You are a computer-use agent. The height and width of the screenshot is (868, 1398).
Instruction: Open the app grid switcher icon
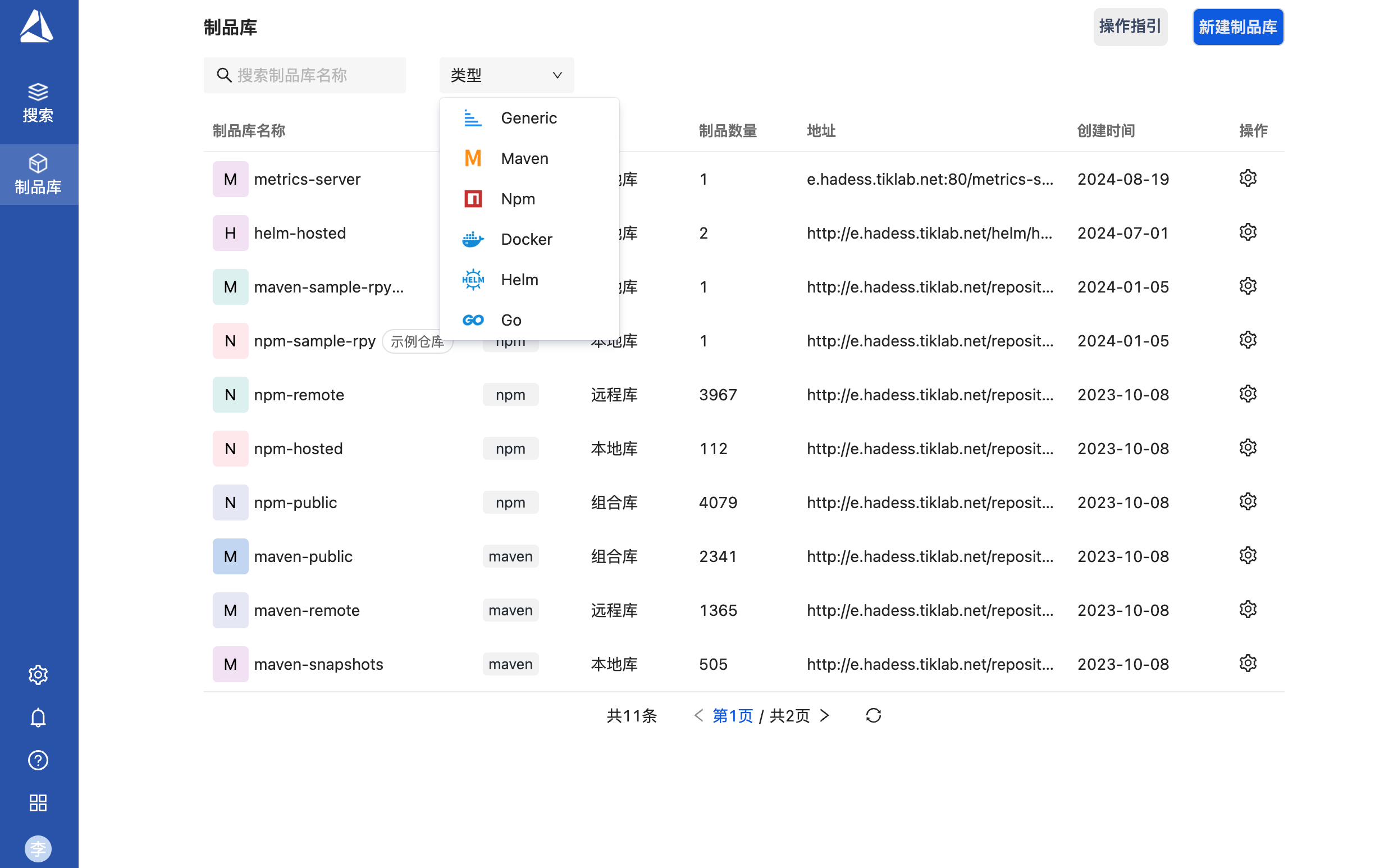pos(38,802)
